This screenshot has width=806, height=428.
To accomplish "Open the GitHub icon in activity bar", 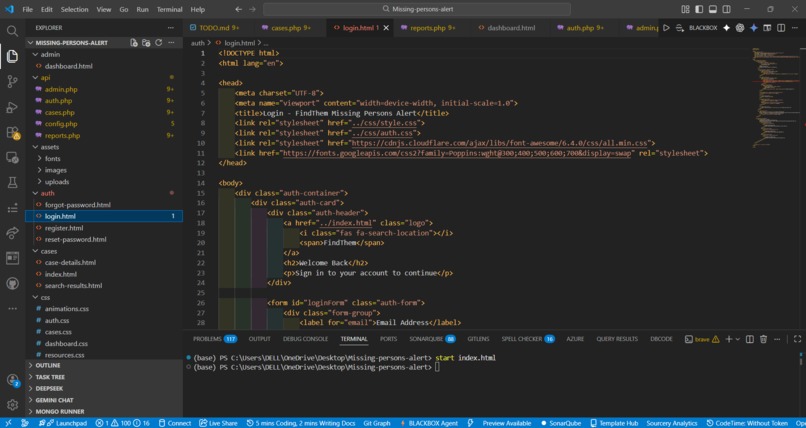I will (12, 283).
